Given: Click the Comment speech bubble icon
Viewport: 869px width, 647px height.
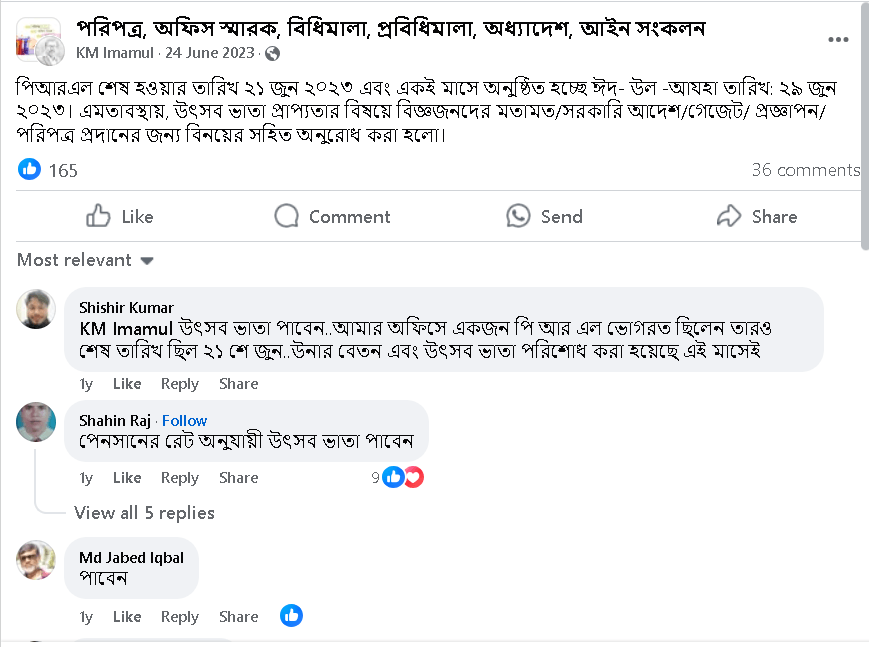Looking at the screenshot, I should (x=287, y=216).
